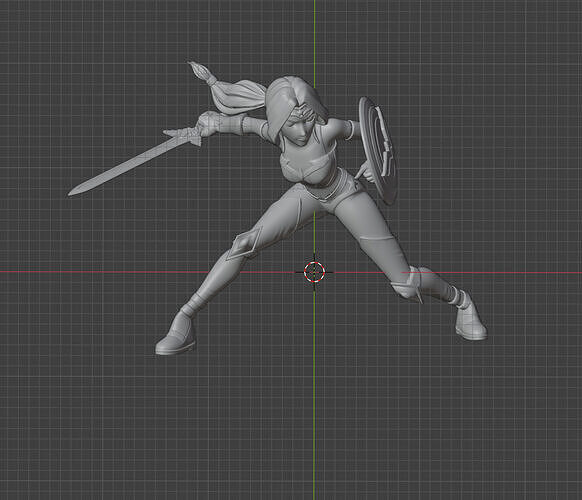Click the round shield on the model
The width and height of the screenshot is (582, 500).
coord(377,151)
